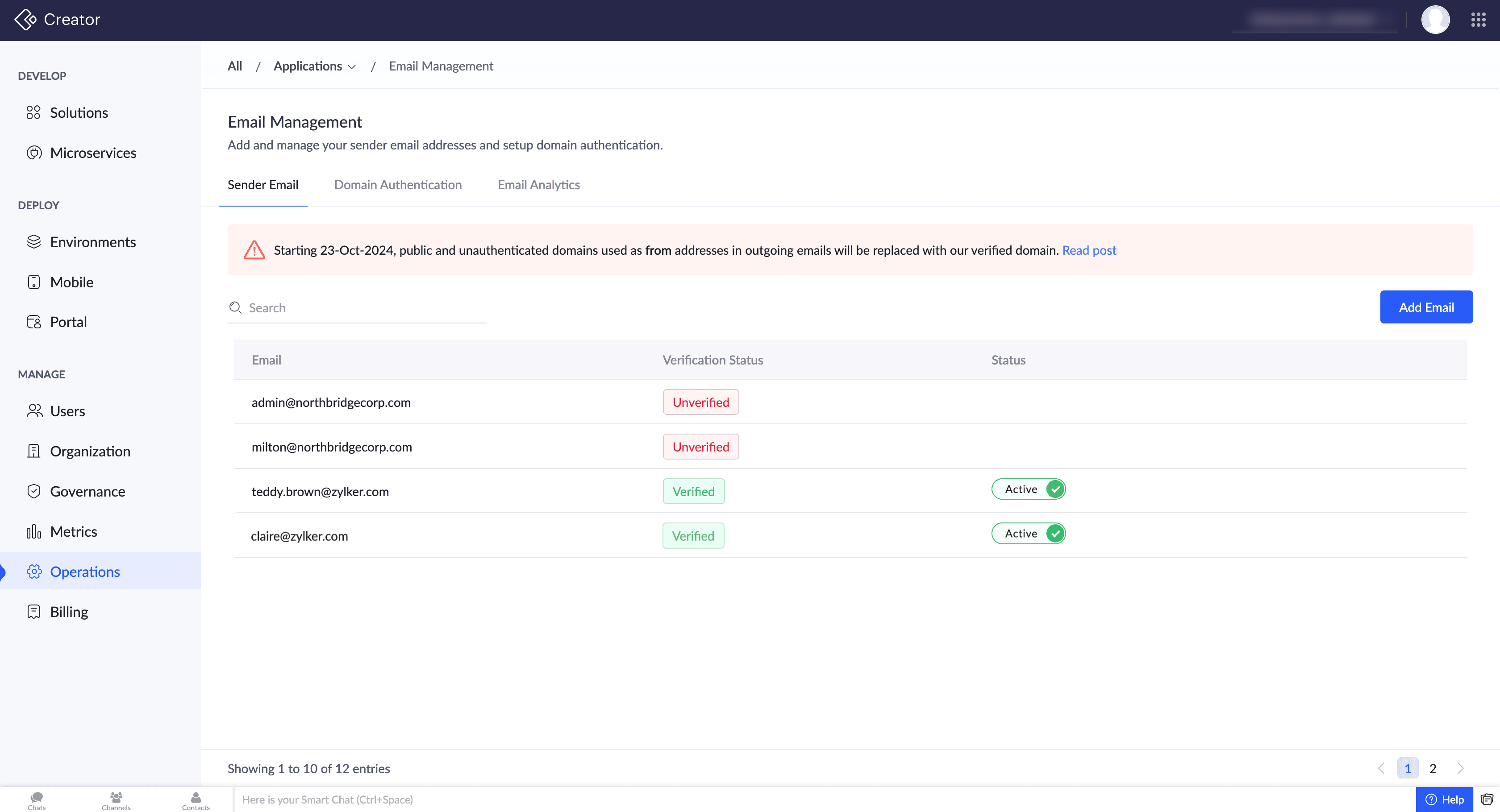
Task: Click the user profile avatar
Action: pos(1435,20)
